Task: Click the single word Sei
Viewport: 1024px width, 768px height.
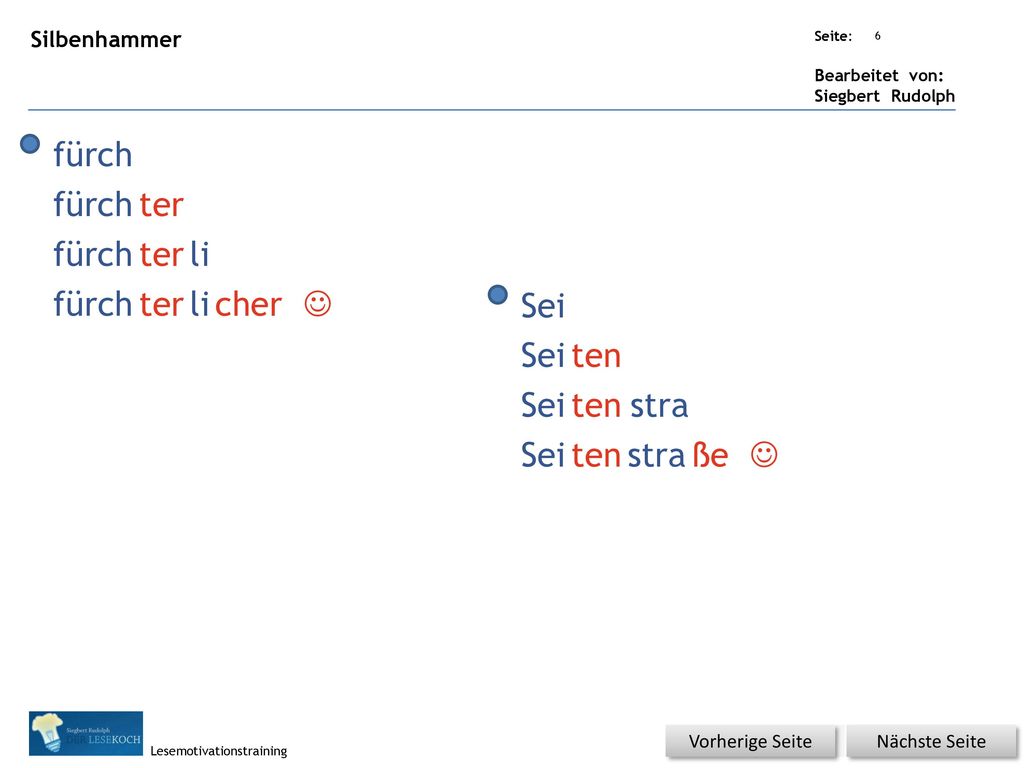Action: [543, 306]
